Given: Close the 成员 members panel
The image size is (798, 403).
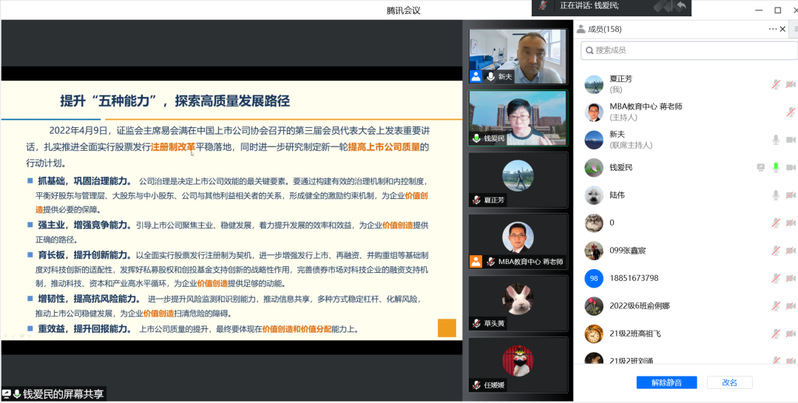Looking at the screenshot, I should click(783, 29).
